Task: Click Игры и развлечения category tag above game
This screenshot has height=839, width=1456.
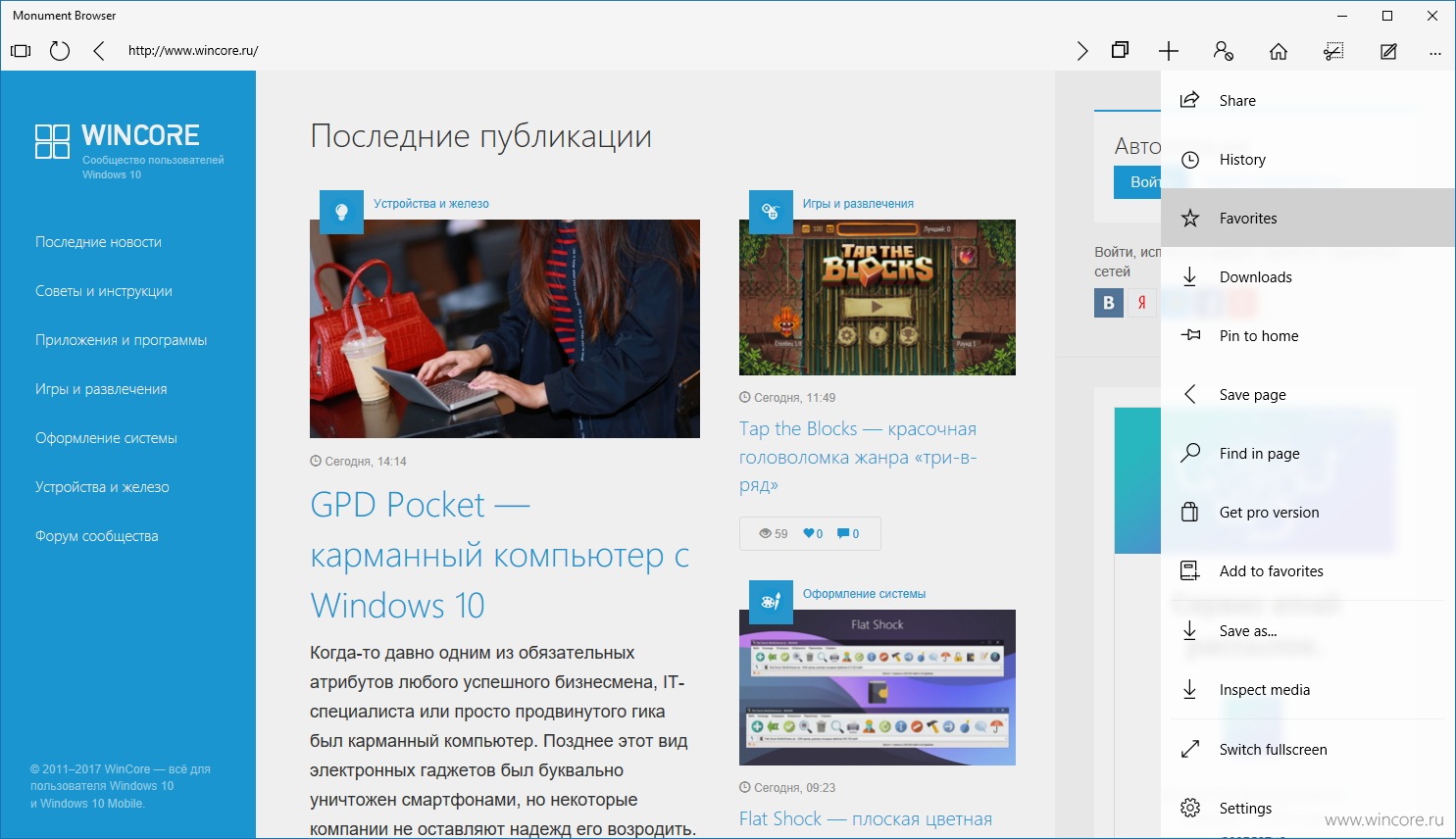Action: 858,204
